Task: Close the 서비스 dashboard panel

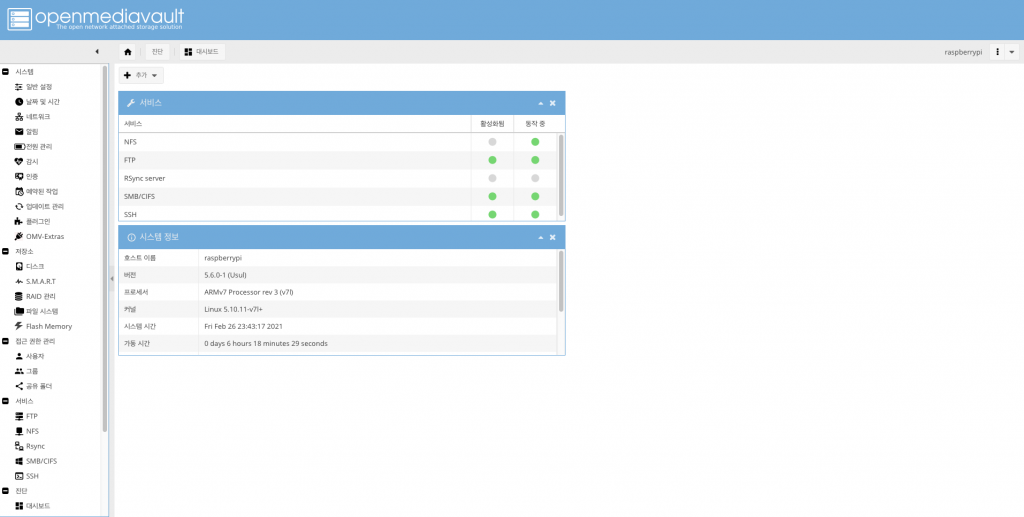Action: click(552, 103)
